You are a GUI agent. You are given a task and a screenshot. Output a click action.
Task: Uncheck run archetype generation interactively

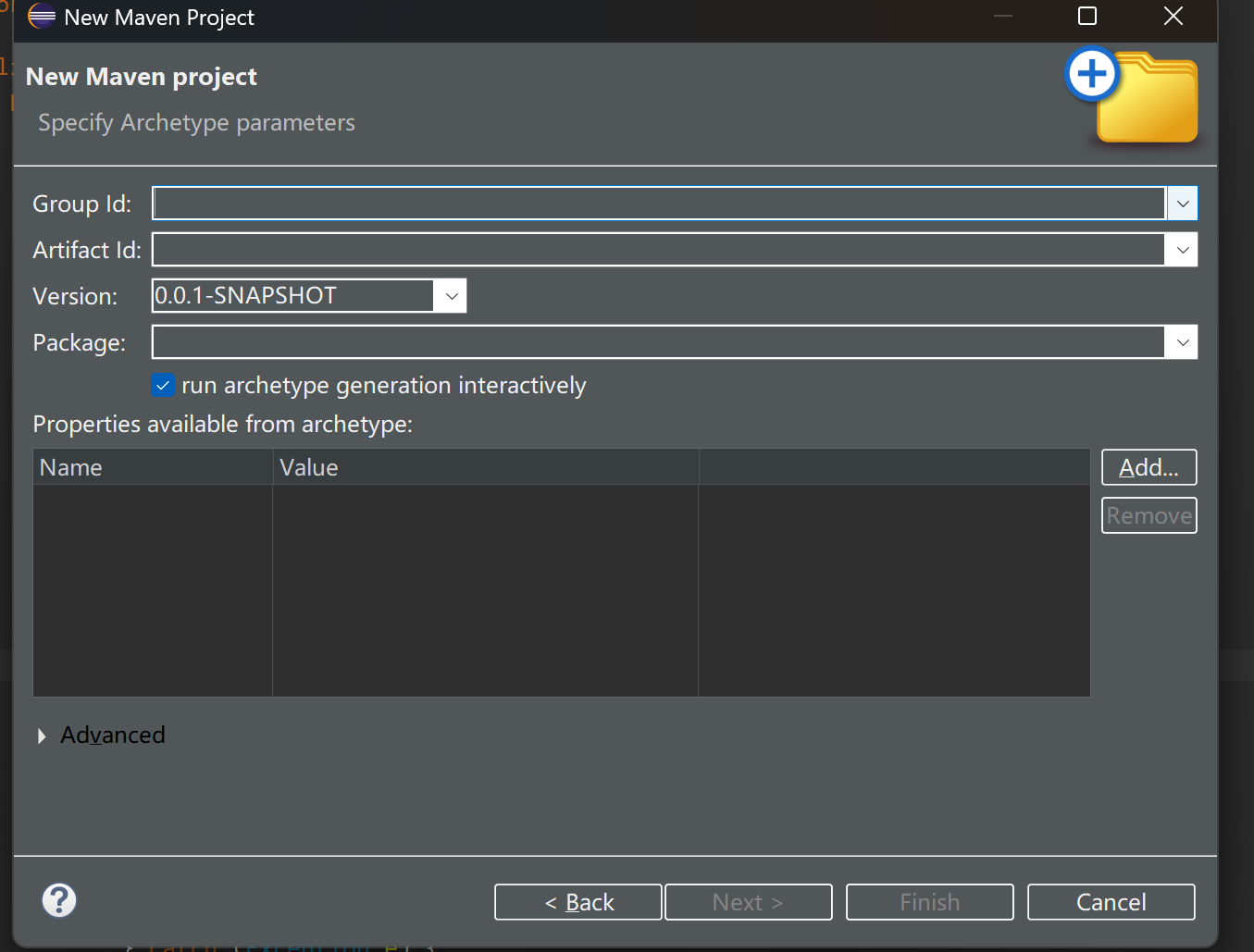(x=163, y=386)
